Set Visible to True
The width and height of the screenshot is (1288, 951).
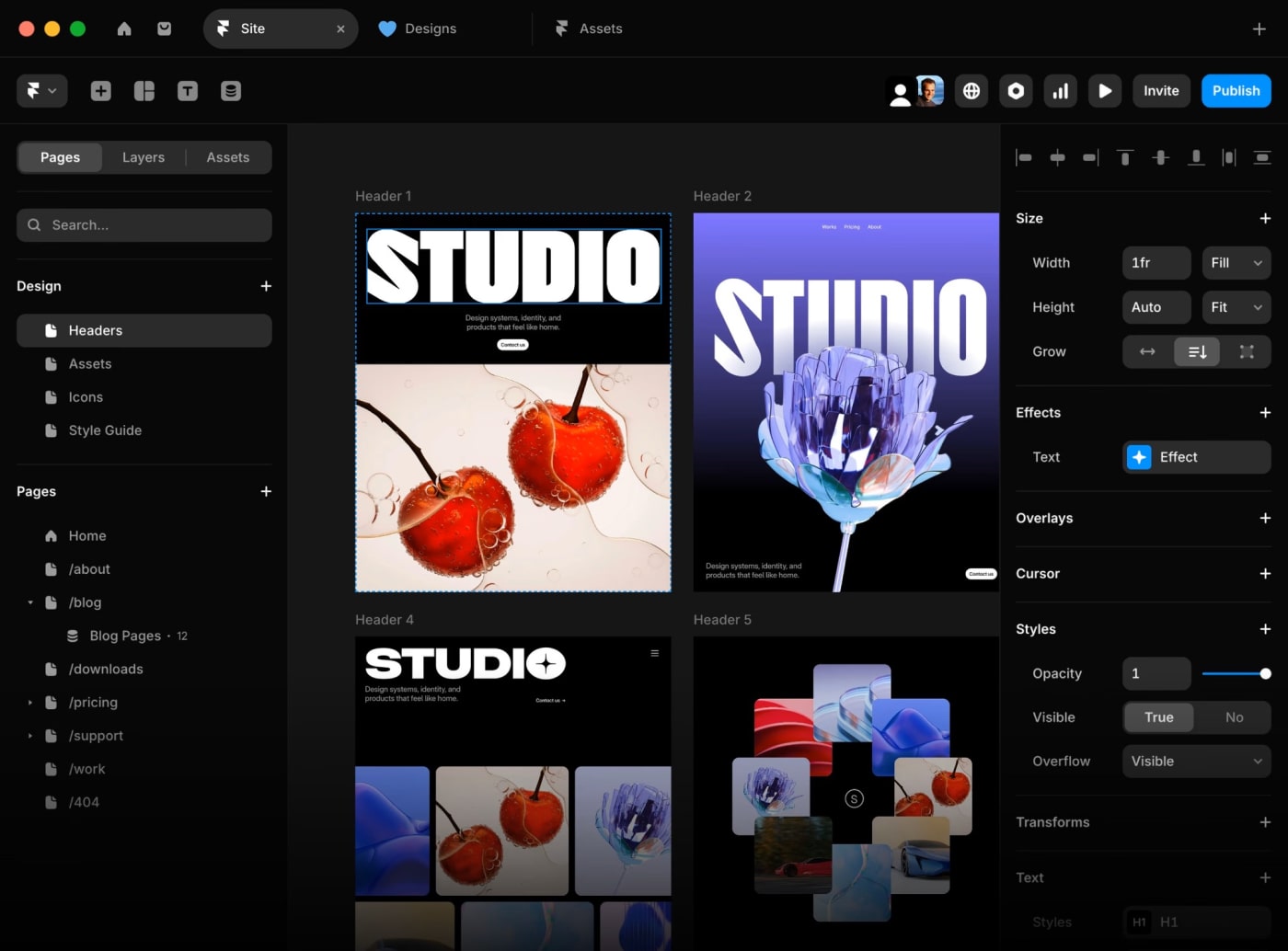[1158, 717]
